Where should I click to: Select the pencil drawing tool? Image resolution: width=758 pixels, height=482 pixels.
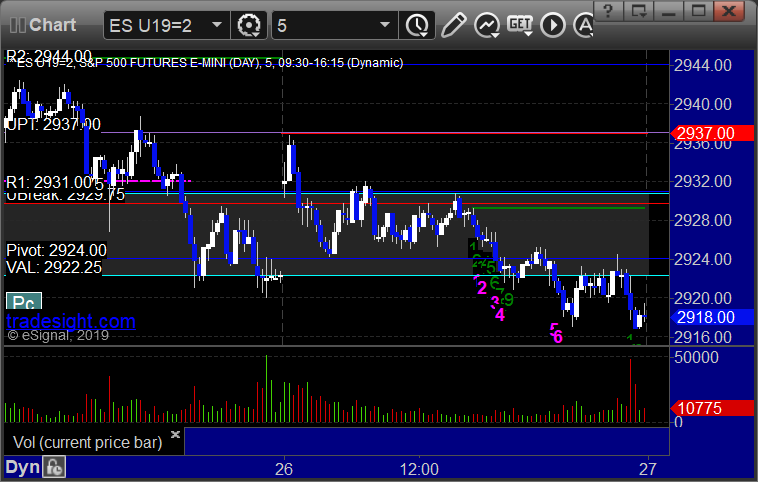(x=453, y=23)
